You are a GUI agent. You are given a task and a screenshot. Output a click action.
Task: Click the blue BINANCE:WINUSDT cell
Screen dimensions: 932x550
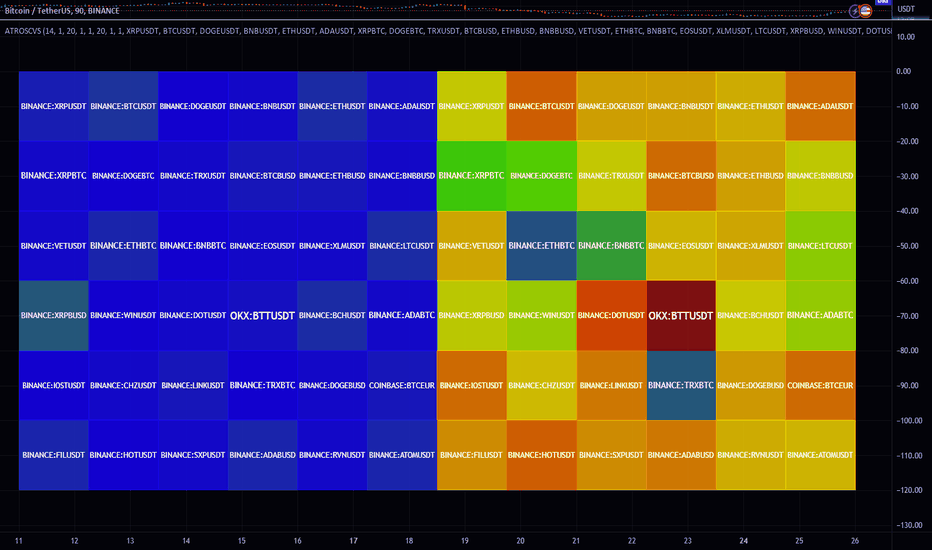[x=123, y=316]
